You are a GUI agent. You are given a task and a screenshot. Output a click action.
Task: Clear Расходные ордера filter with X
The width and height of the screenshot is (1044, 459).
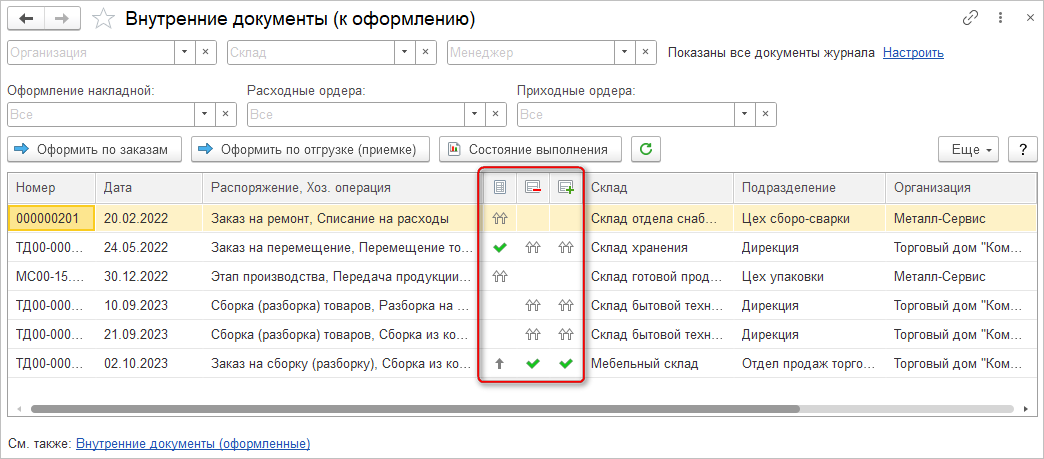coord(495,114)
